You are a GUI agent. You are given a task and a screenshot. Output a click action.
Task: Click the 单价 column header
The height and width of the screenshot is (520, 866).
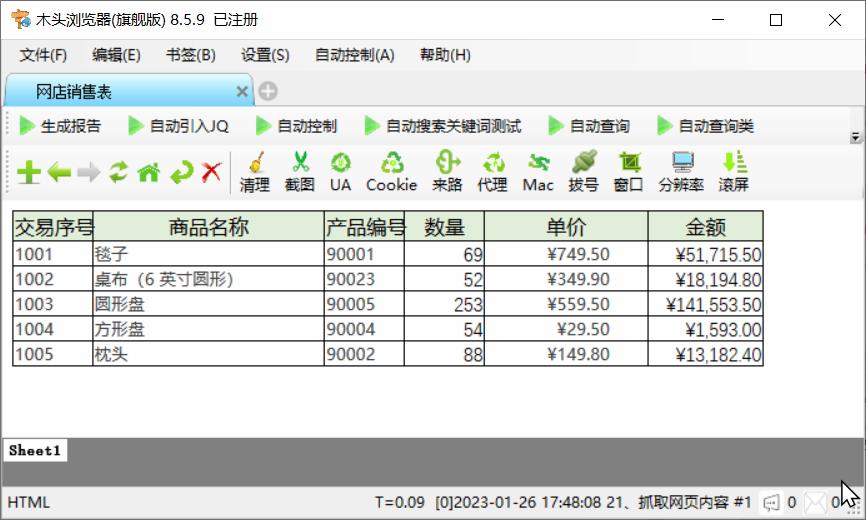[x=566, y=226]
